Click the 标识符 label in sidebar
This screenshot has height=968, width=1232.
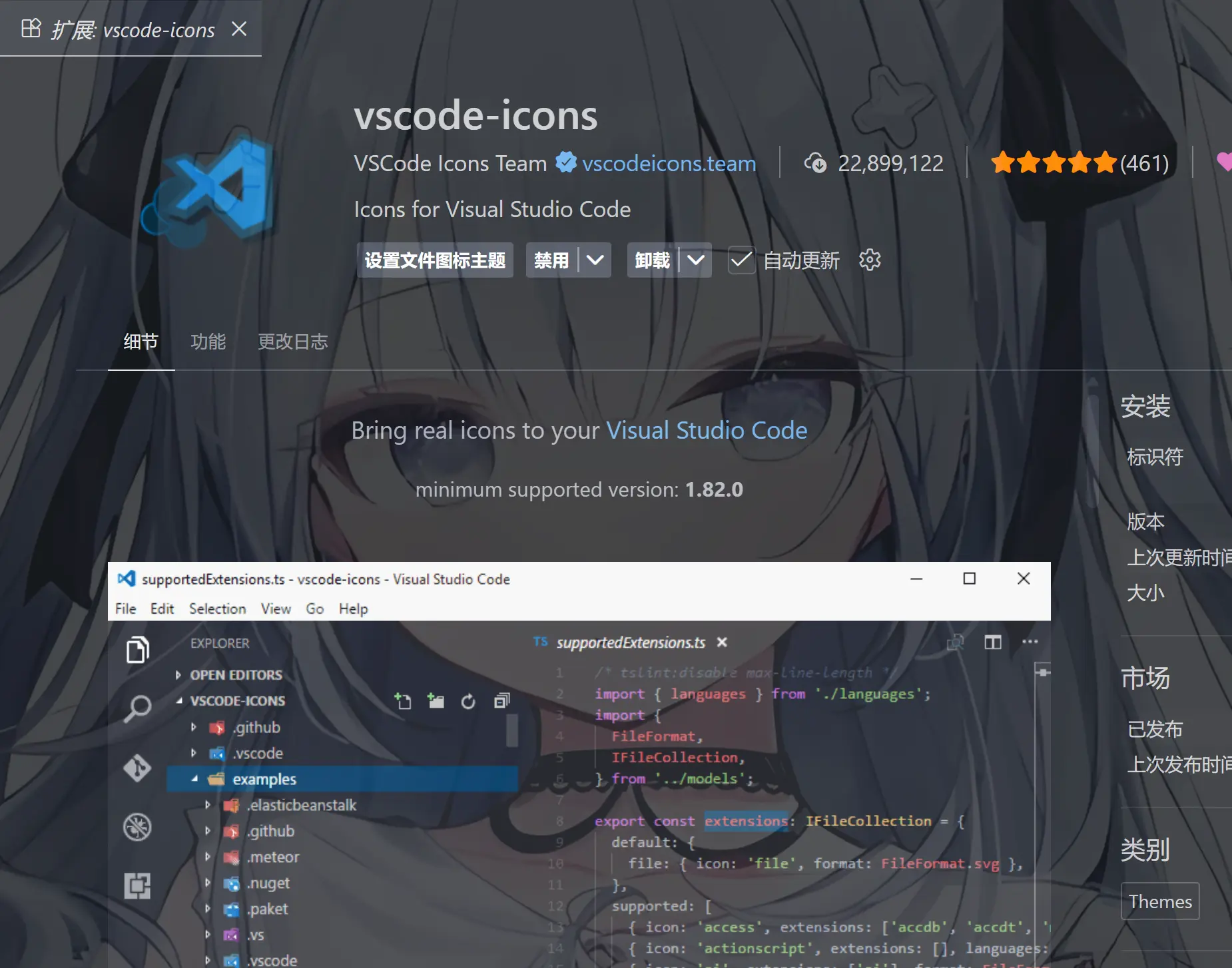pos(1155,457)
